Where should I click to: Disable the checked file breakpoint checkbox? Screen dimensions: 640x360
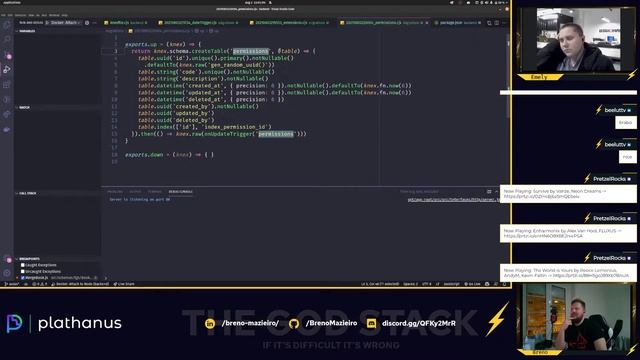(x=23, y=278)
